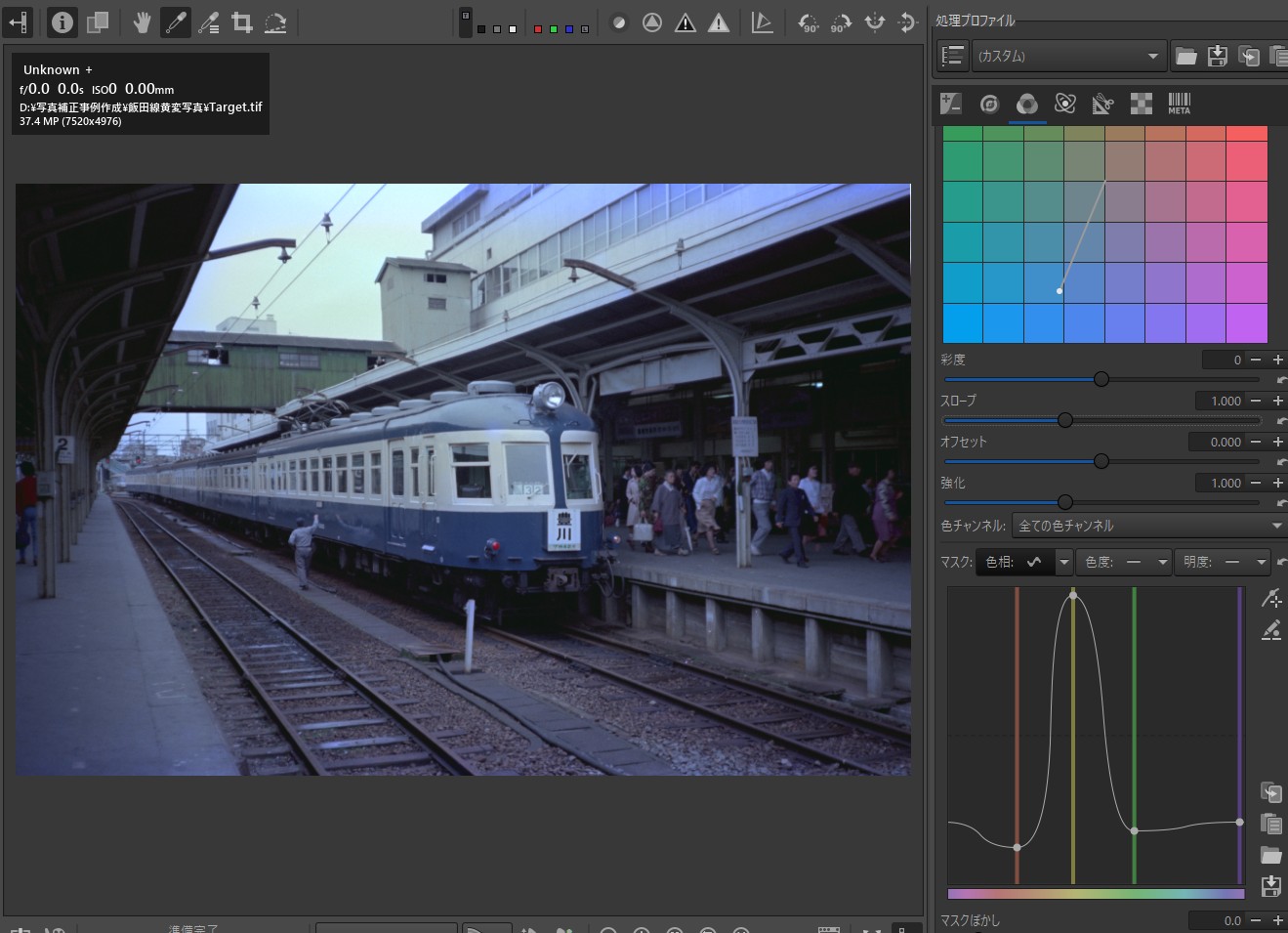Open the Transform tab with scissors icon
This screenshot has width=1288, height=933.
point(1102,104)
